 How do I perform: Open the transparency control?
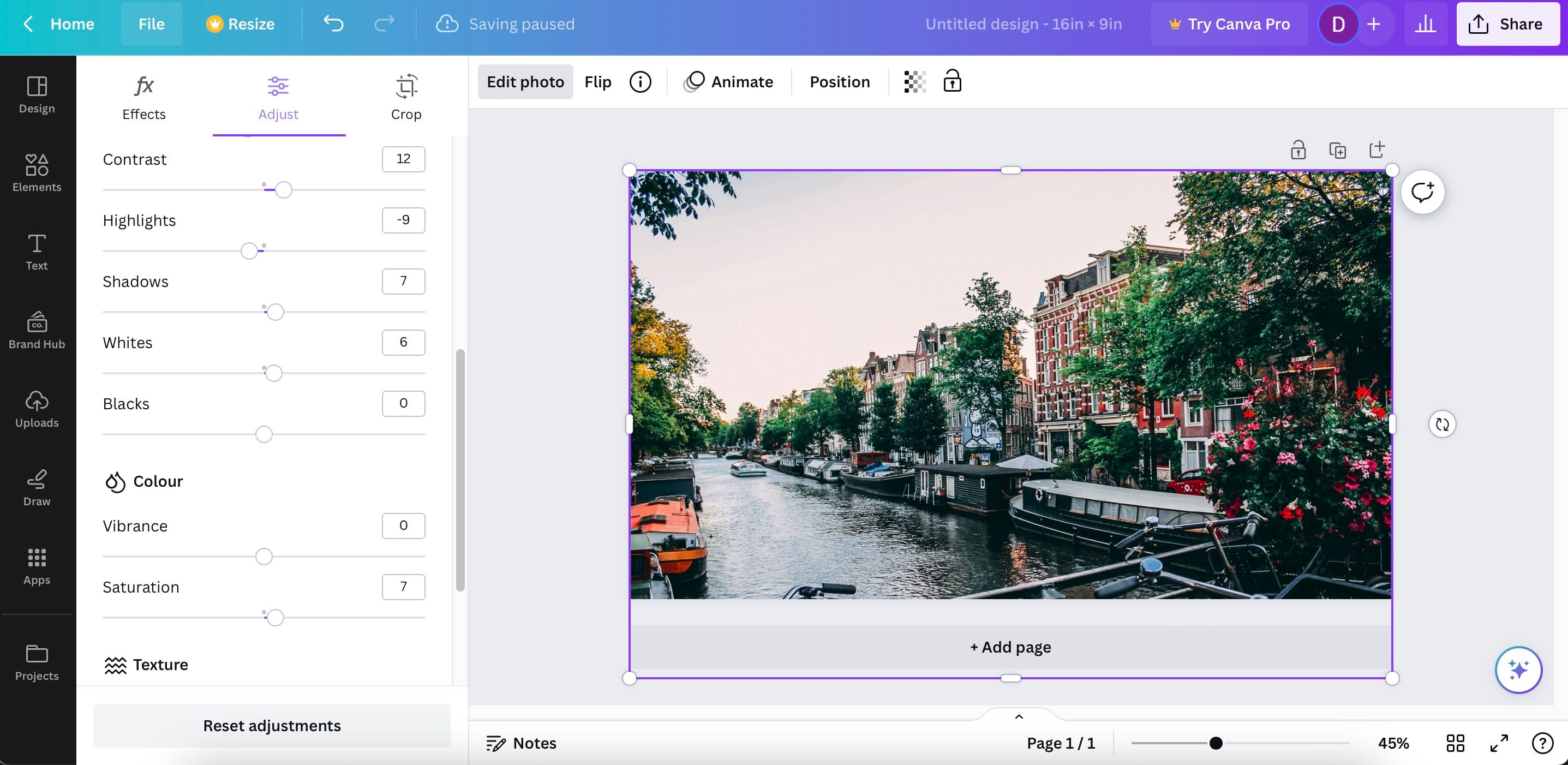(914, 81)
